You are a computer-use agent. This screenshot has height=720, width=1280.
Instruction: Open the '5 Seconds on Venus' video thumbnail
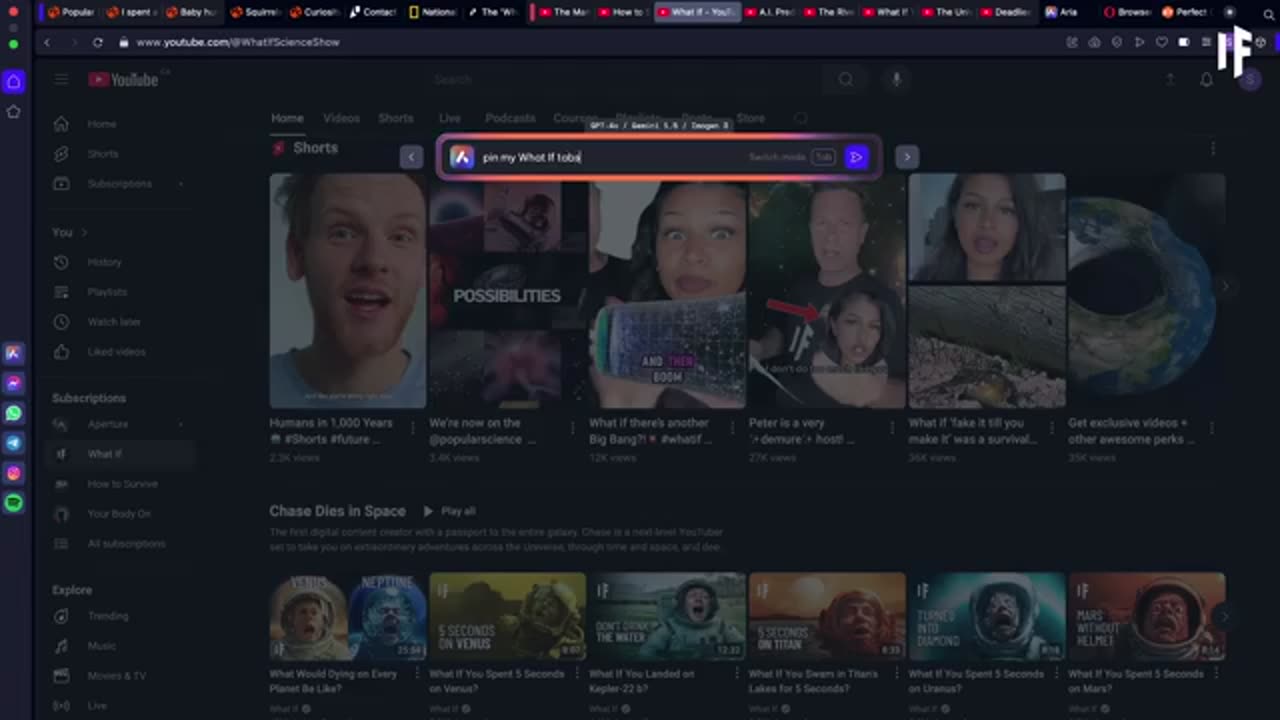click(x=507, y=616)
